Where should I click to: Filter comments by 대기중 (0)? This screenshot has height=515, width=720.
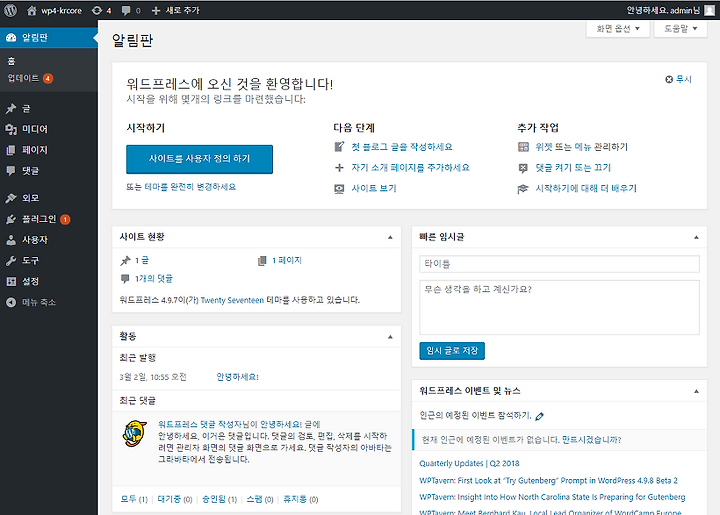click(x=175, y=499)
